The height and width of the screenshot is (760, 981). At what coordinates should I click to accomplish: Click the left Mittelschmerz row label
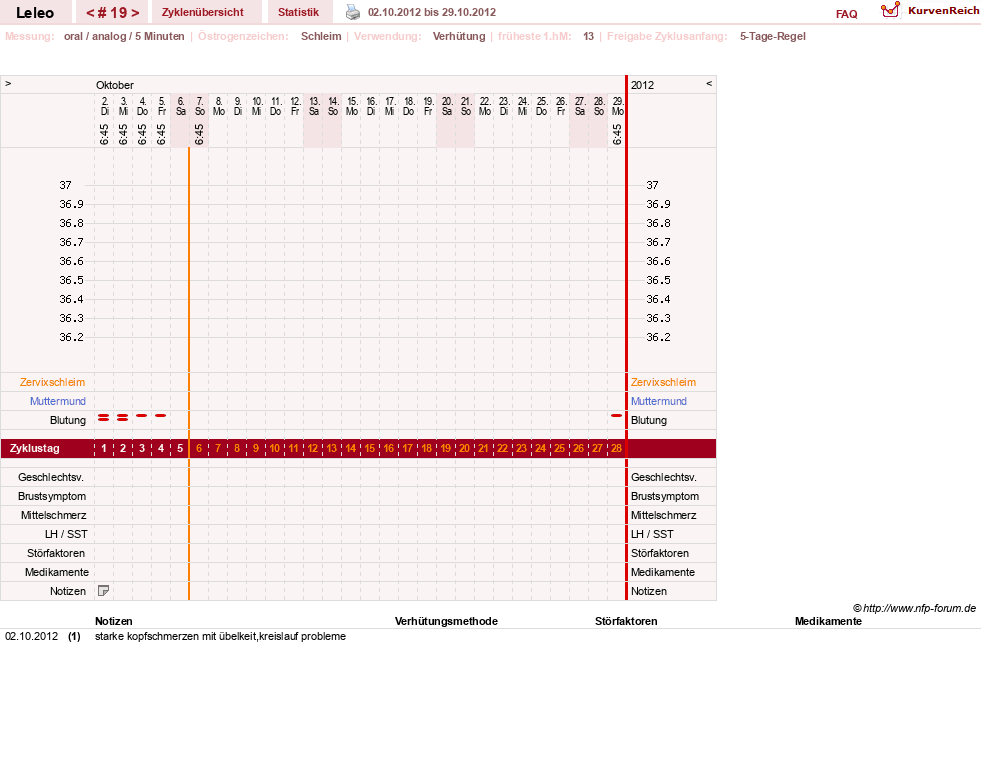point(54,515)
